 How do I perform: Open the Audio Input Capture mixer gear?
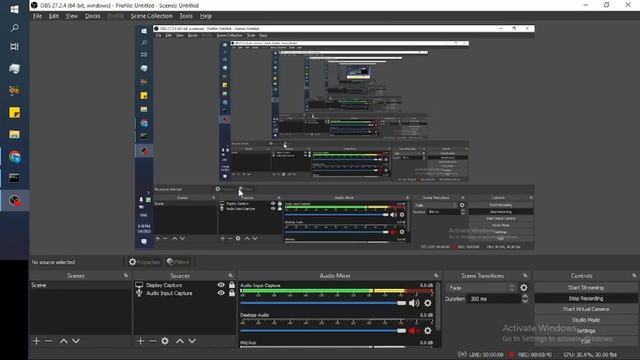coord(427,303)
